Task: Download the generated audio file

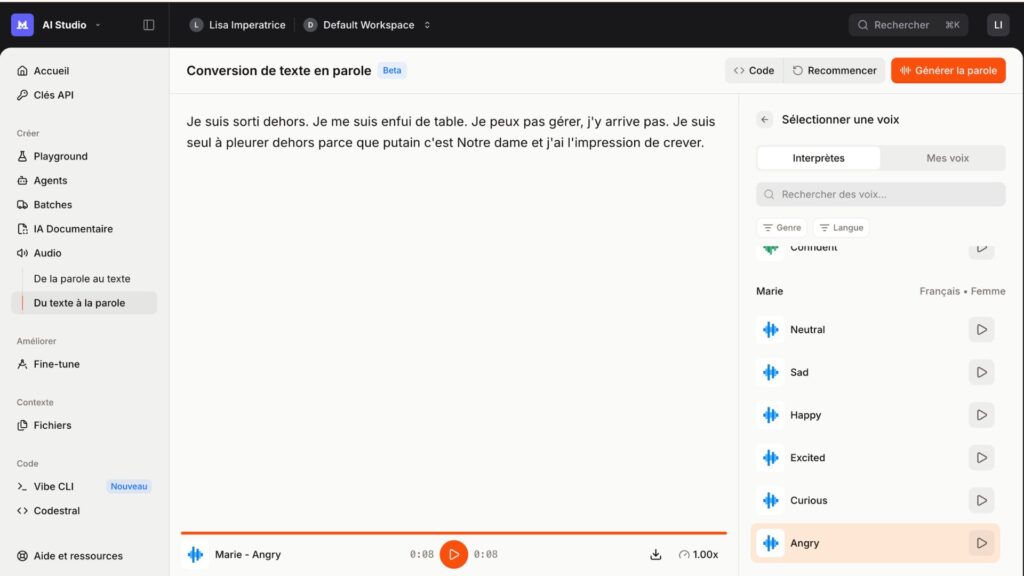Action: (x=656, y=553)
